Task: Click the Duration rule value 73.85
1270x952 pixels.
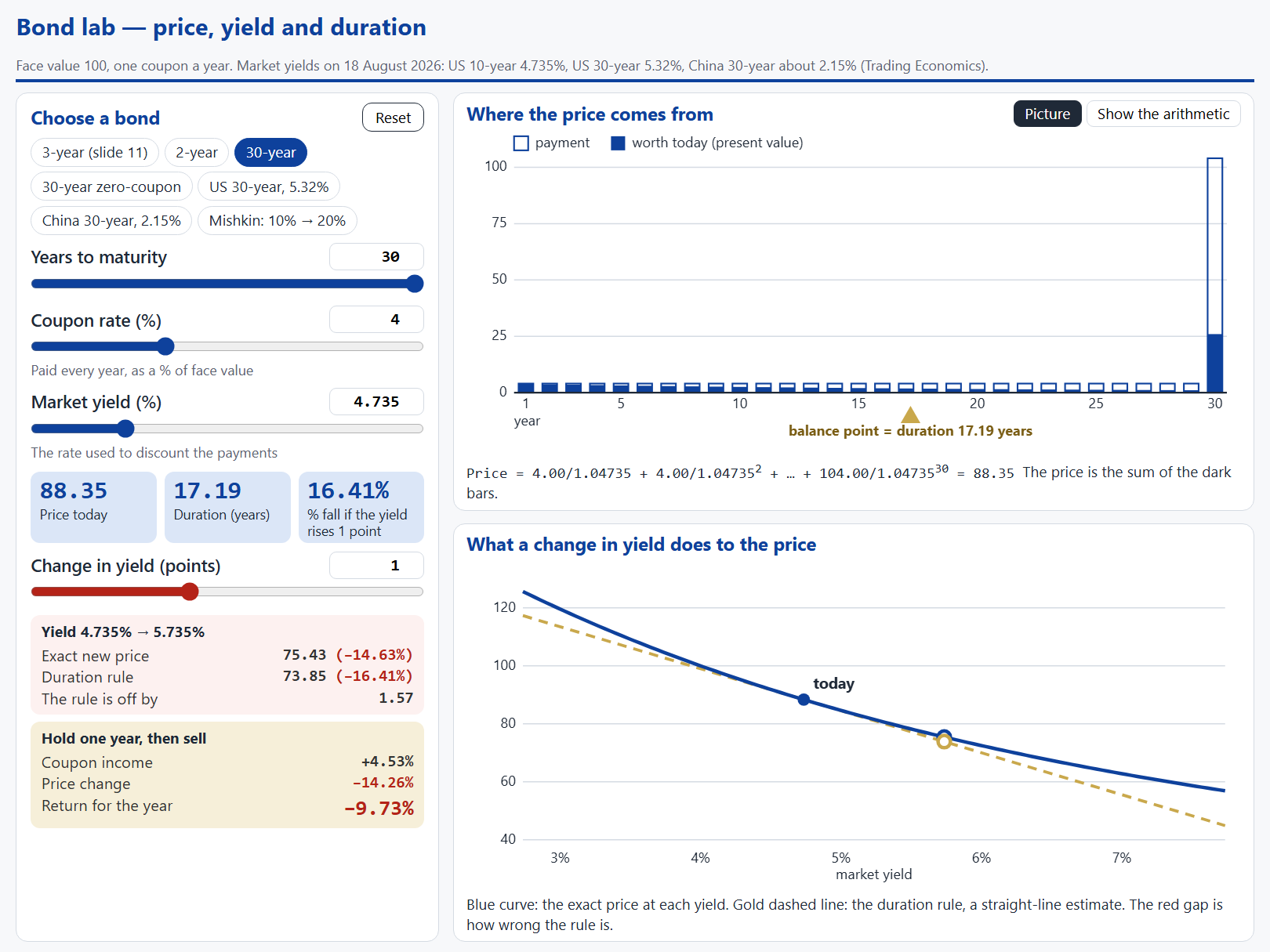Action: (x=304, y=676)
